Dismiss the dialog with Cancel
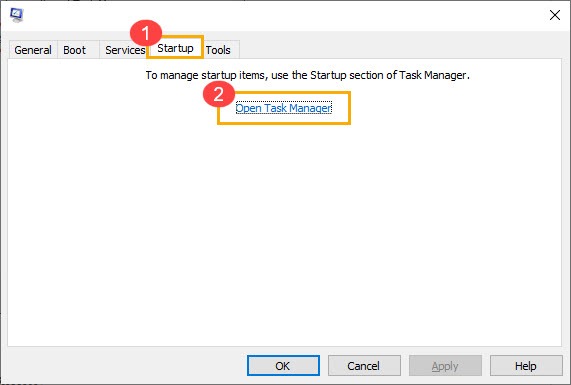 coord(364,366)
